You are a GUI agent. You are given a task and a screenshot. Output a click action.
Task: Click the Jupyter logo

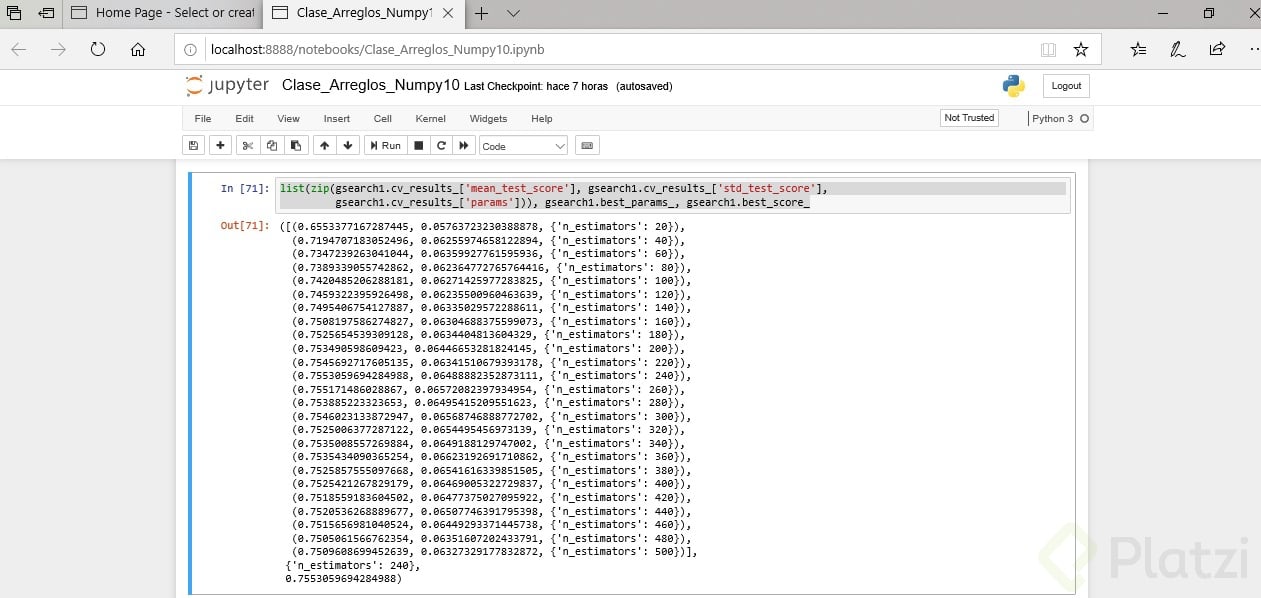pyautogui.click(x=227, y=85)
